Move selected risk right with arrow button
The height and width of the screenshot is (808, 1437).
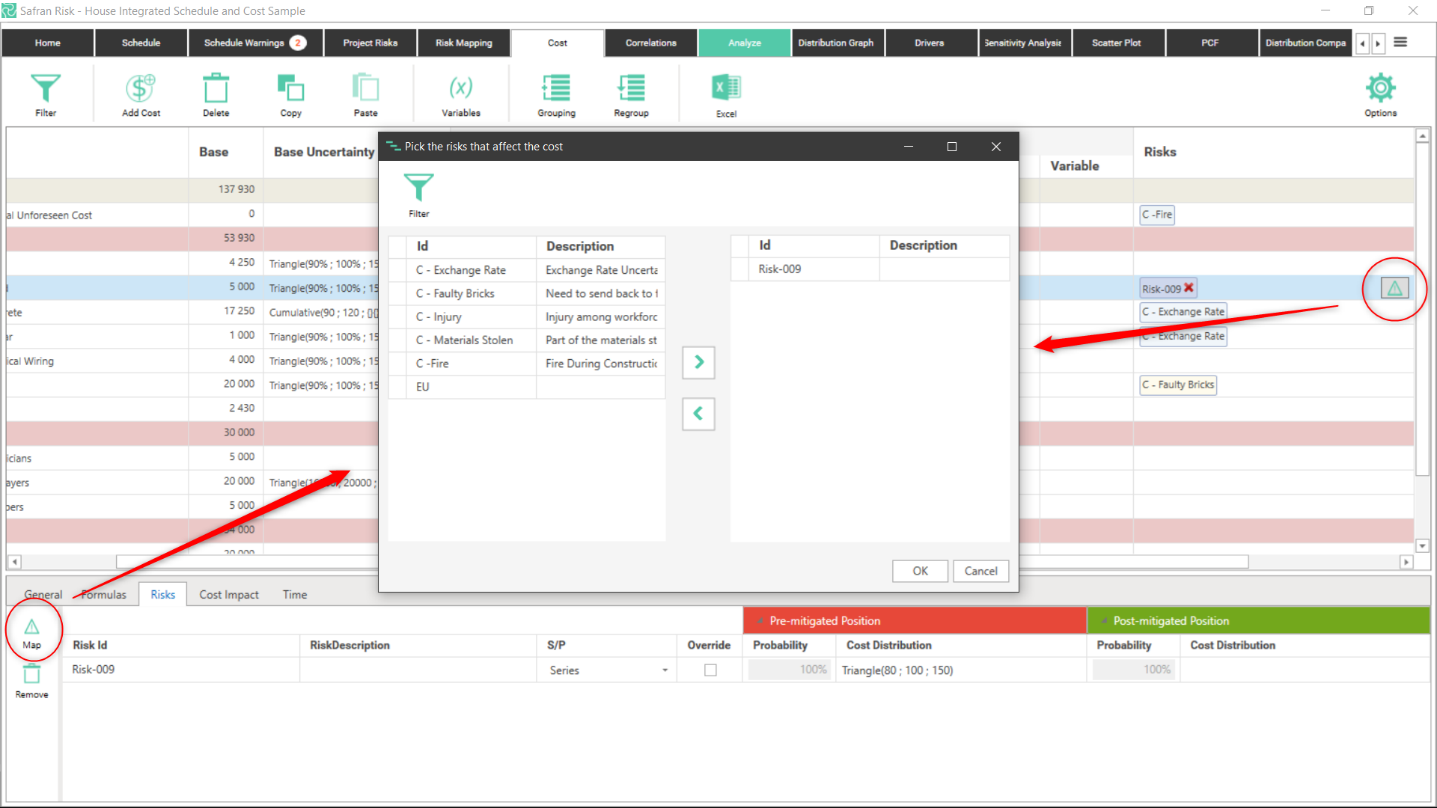[698, 362]
